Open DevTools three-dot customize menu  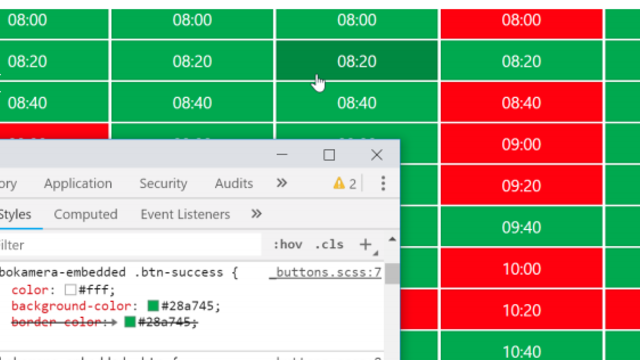383,183
